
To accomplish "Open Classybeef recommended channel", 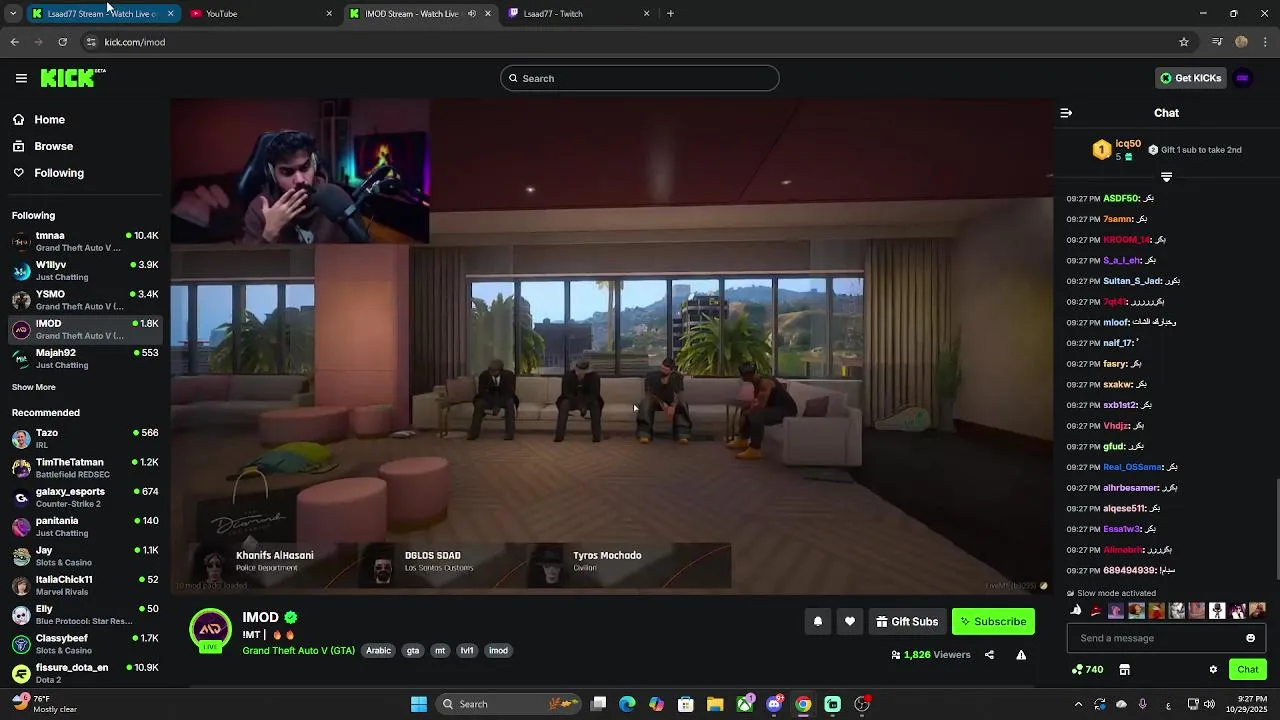I will (85, 643).
